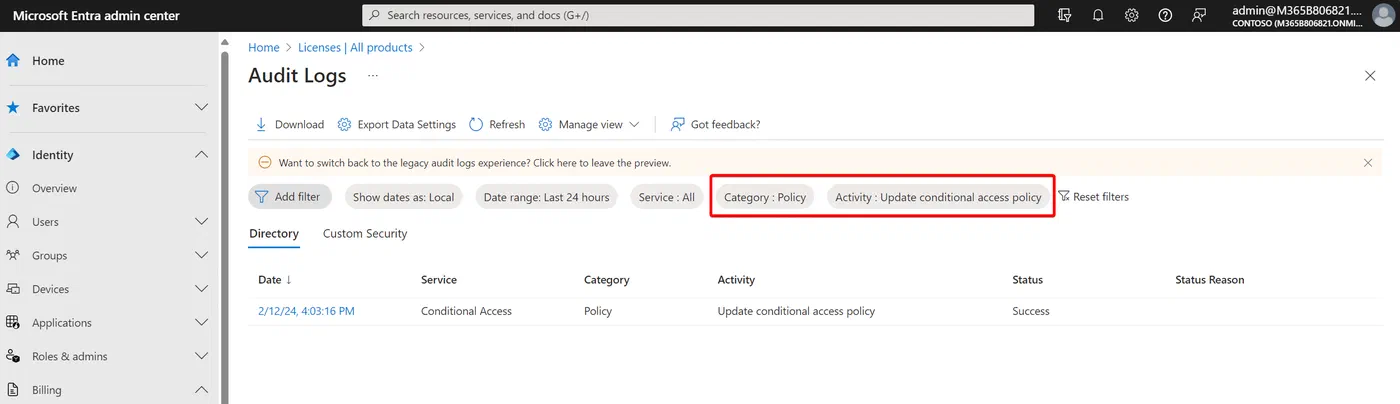Open the account avatar menu
The height and width of the screenshot is (404, 1400).
point(1384,15)
